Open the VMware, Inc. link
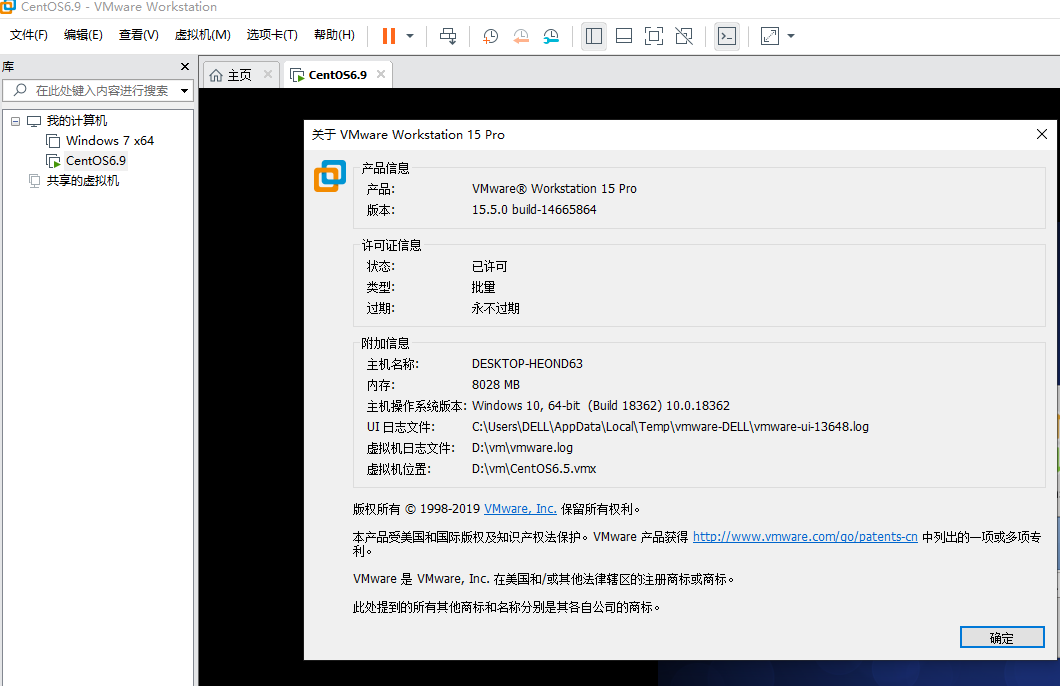 point(520,509)
